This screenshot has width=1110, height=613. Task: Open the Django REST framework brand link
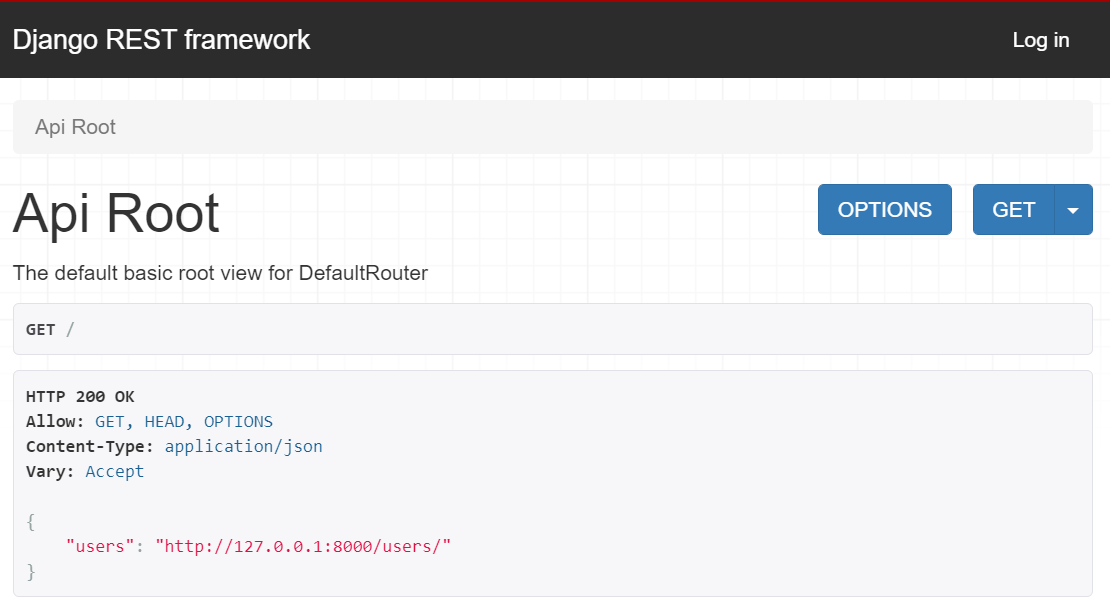pyautogui.click(x=161, y=40)
